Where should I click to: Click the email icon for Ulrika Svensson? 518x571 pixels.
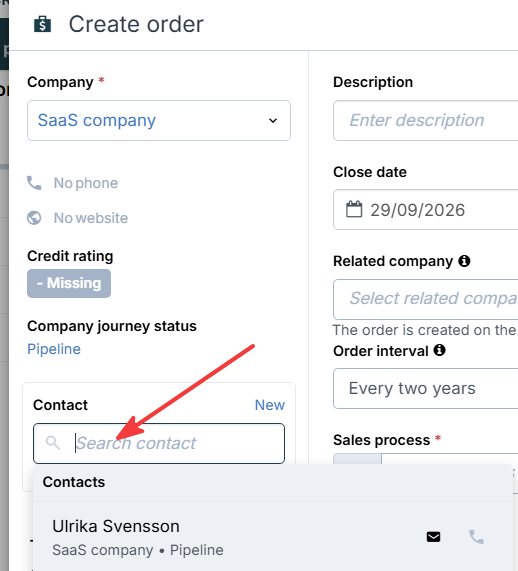tap(433, 537)
